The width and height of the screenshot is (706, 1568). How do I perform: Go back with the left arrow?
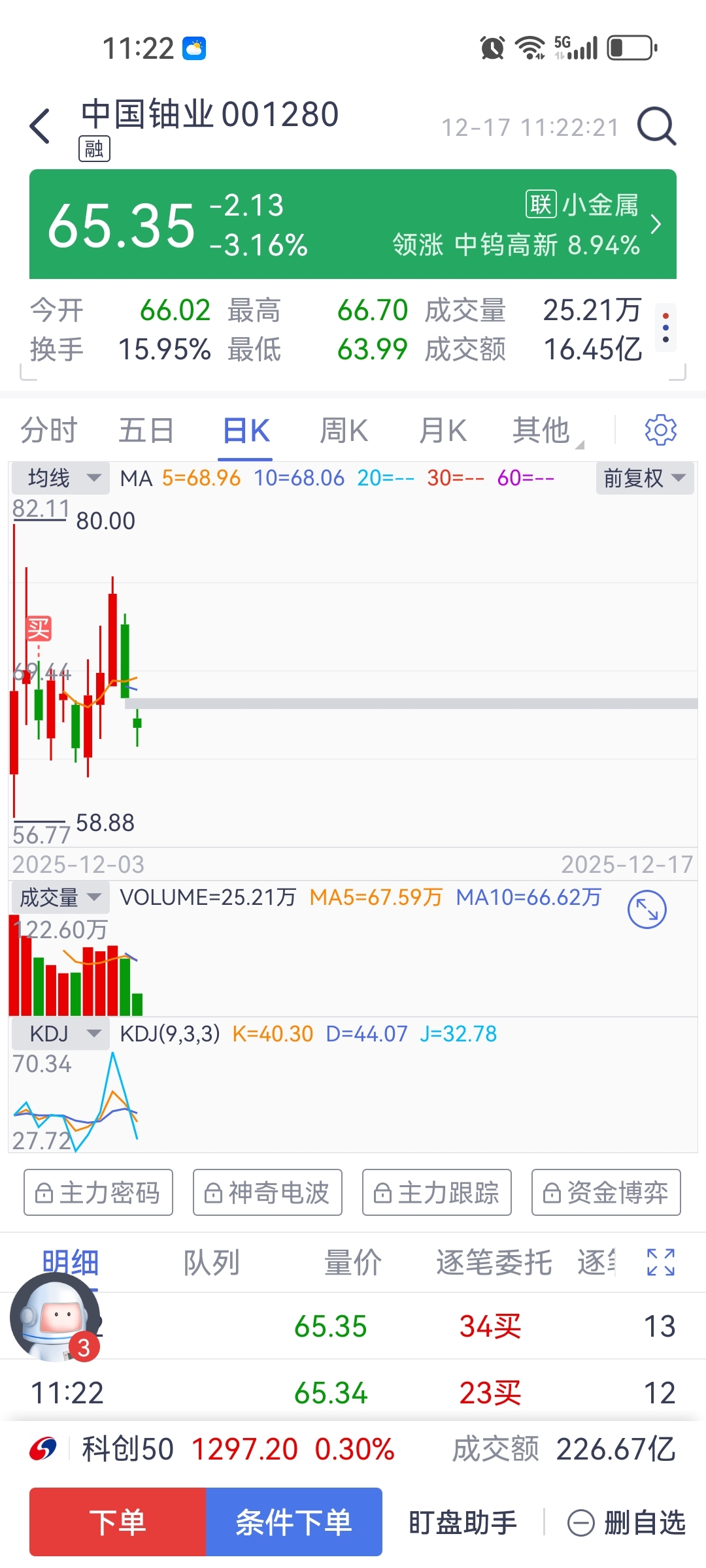41,126
